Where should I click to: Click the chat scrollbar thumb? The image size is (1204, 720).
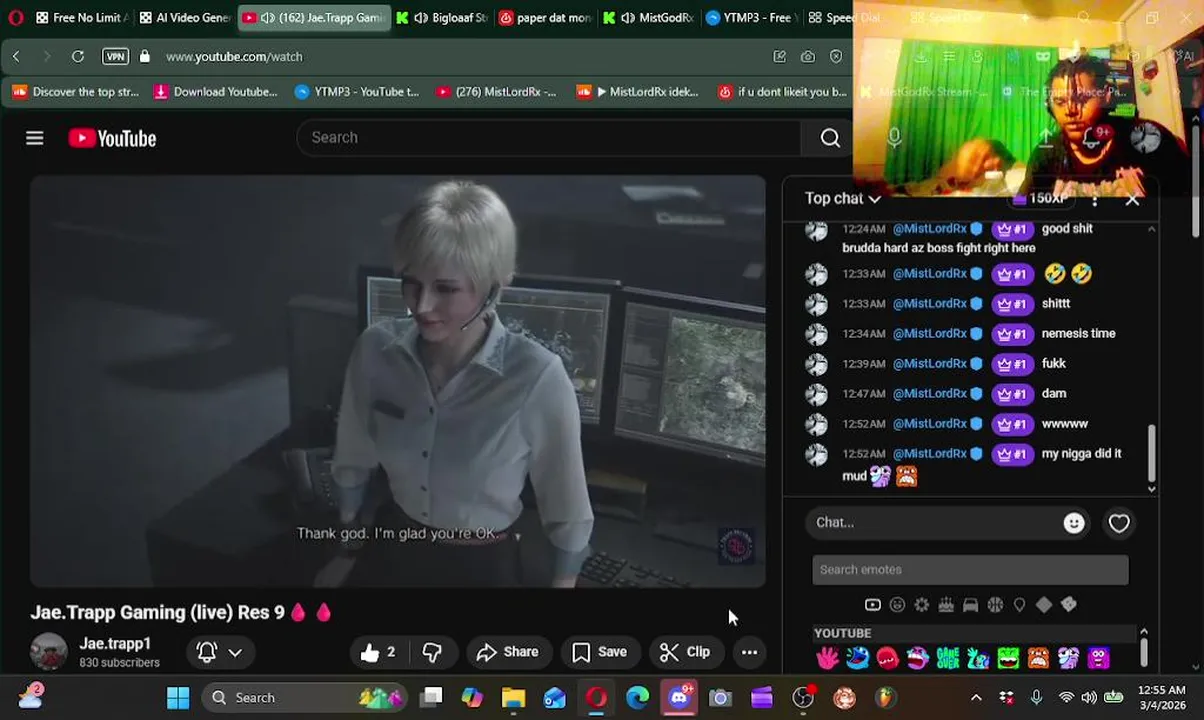coord(1151,452)
